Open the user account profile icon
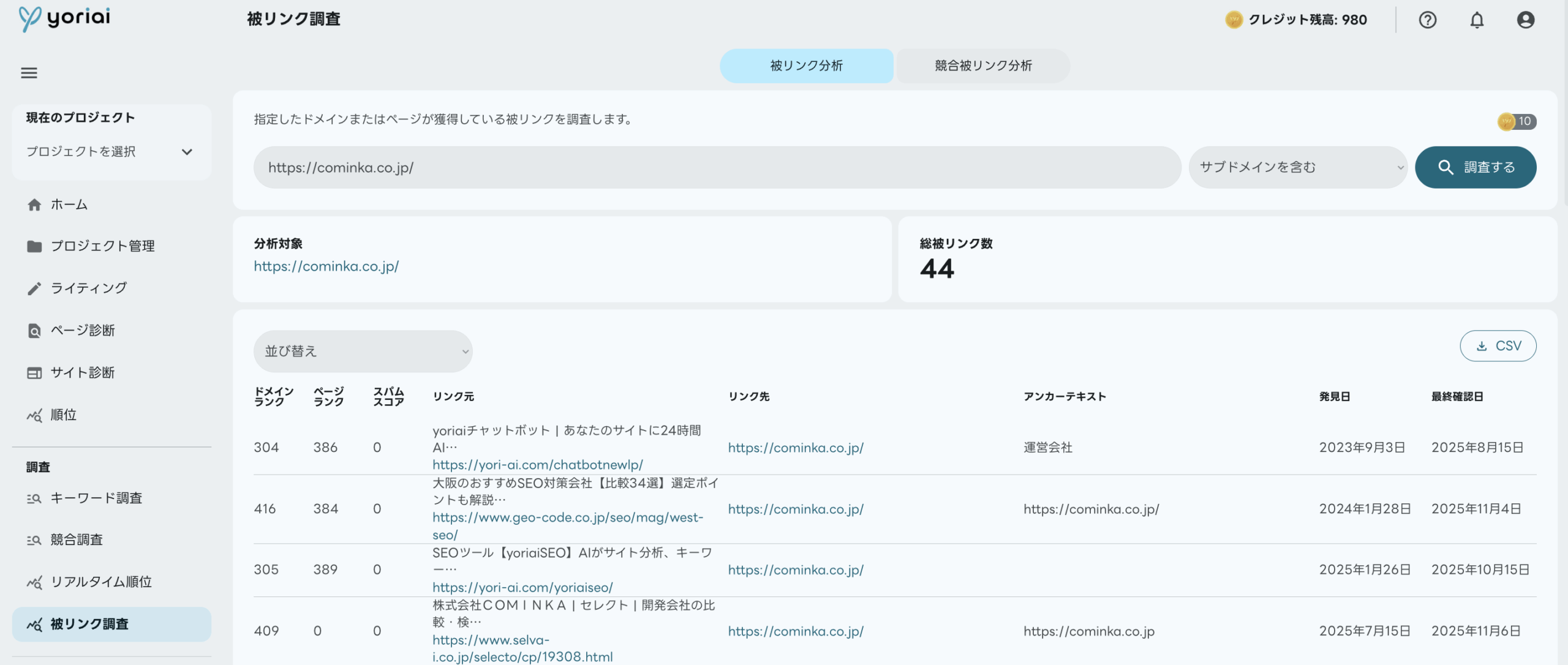Screen dimensions: 1568x665 pyautogui.click(x=1525, y=20)
